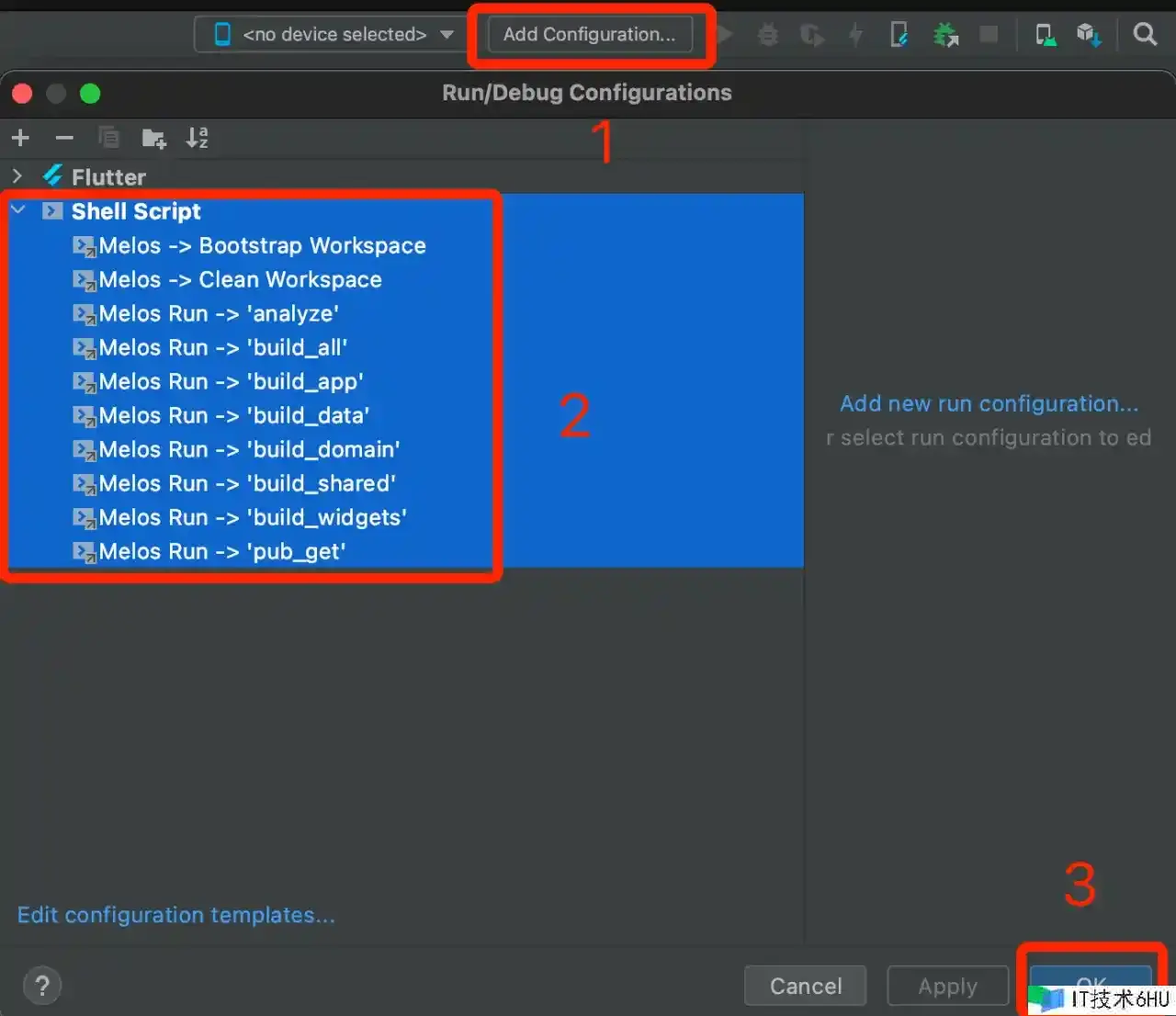Click the Add Configuration button
Screen dimensions: 1176x1016
click(589, 35)
